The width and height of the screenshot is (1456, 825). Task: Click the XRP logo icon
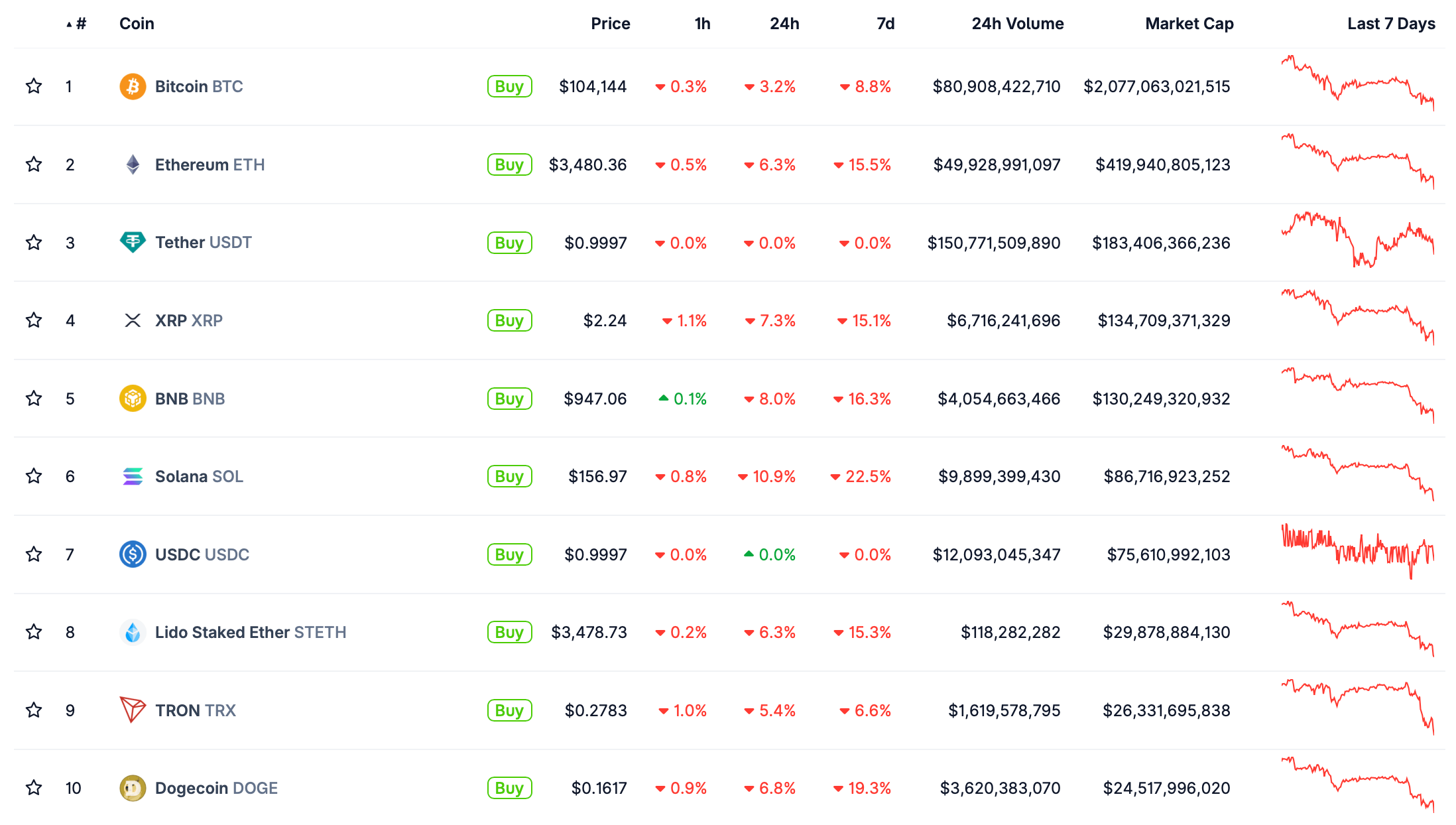coord(133,320)
